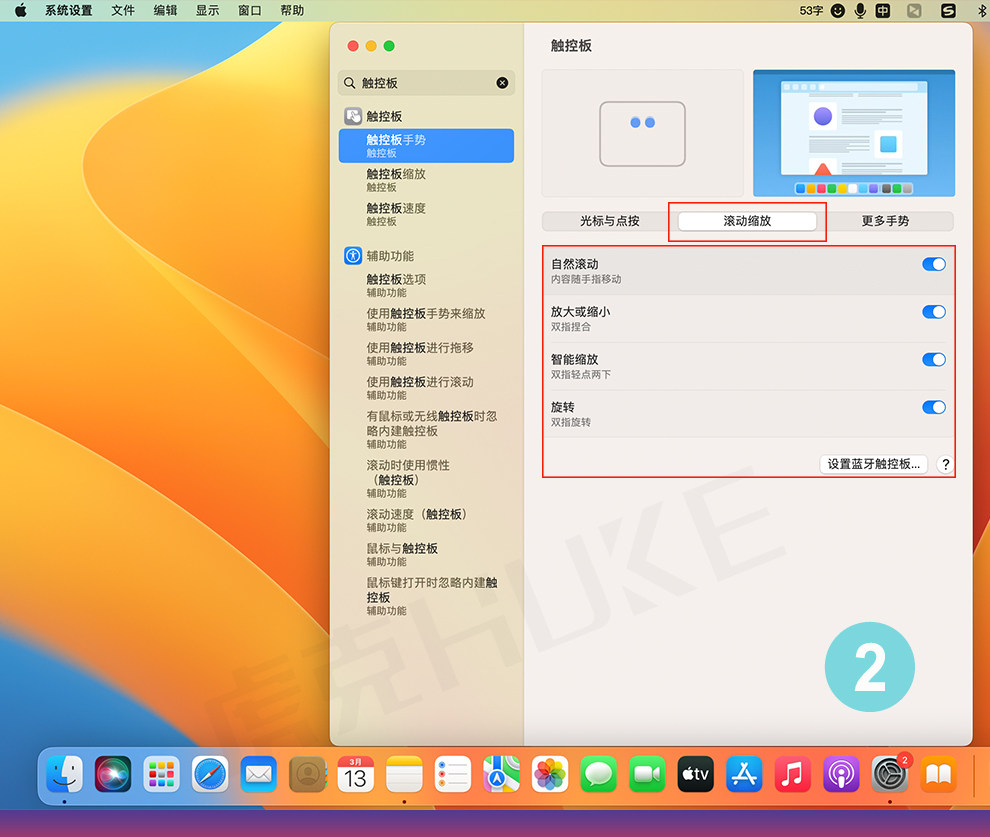The height and width of the screenshot is (837, 990).
Task: Click the Bluetooth icon in menu bar
Action: [982, 10]
